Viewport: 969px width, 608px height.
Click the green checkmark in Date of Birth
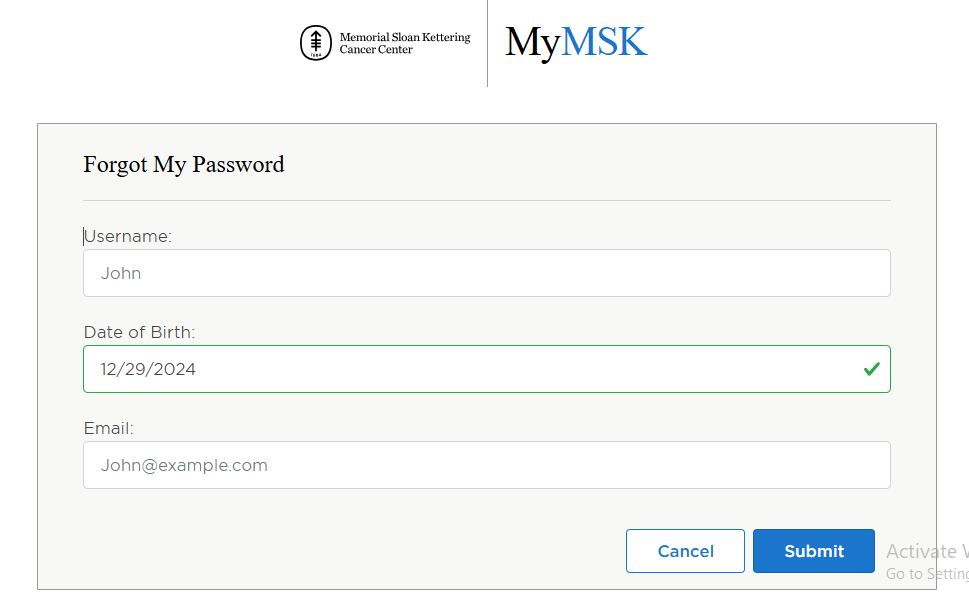tap(871, 369)
